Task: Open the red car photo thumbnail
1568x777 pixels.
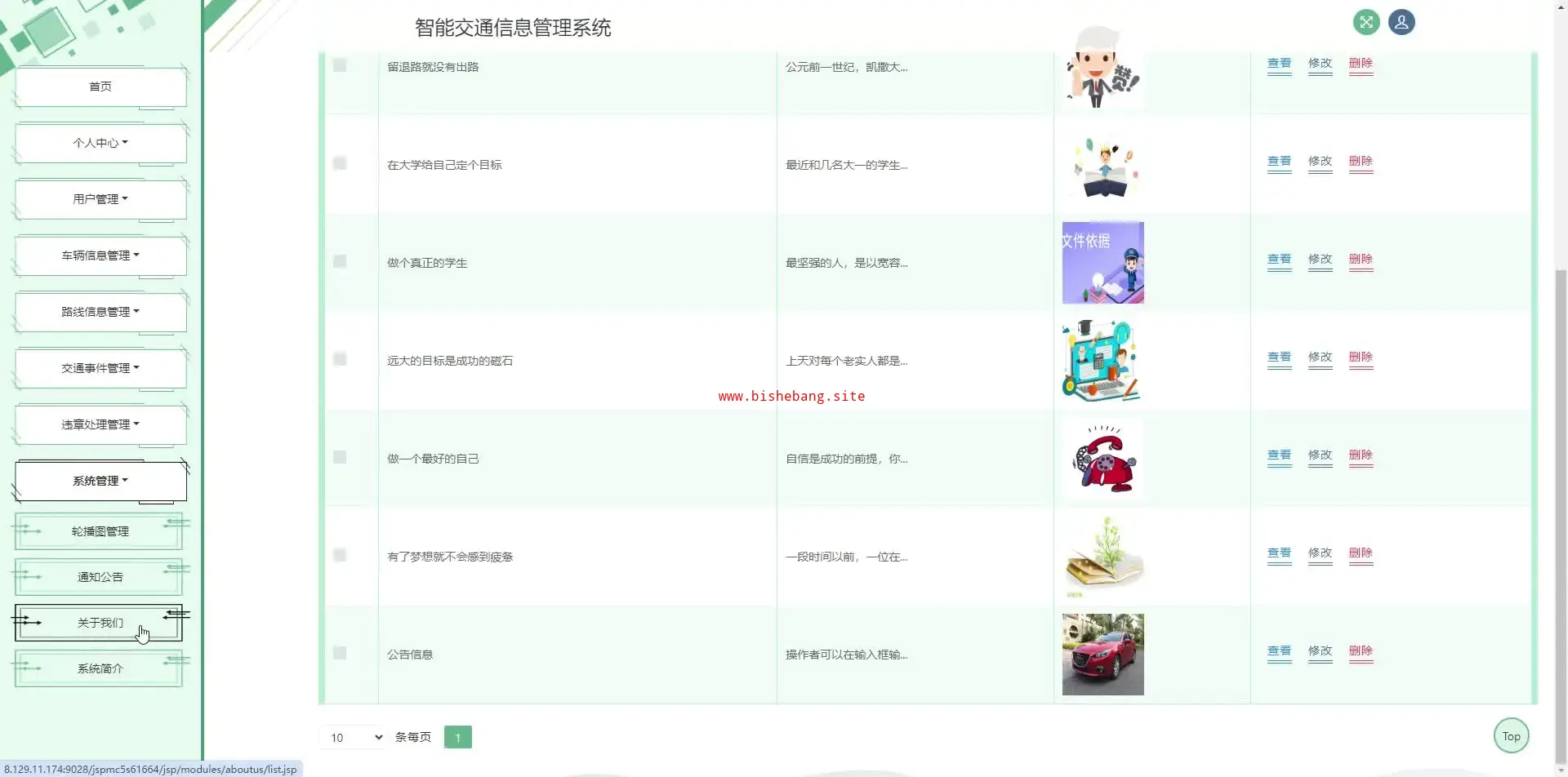Action: tap(1103, 655)
